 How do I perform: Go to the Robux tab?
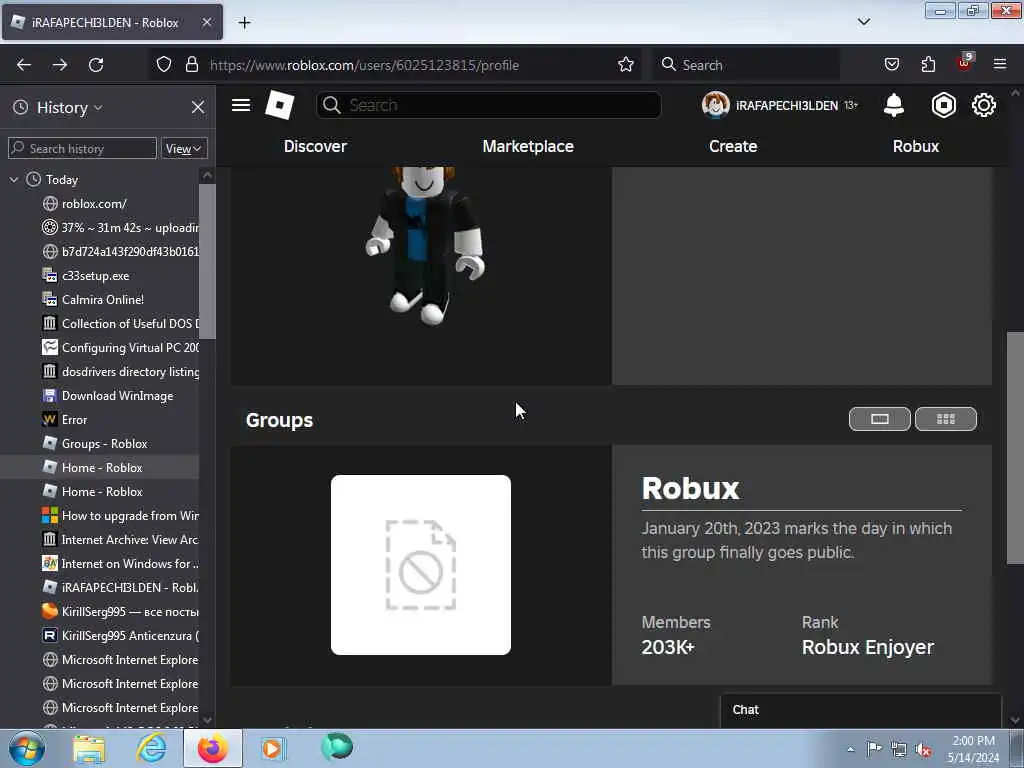pos(916,146)
